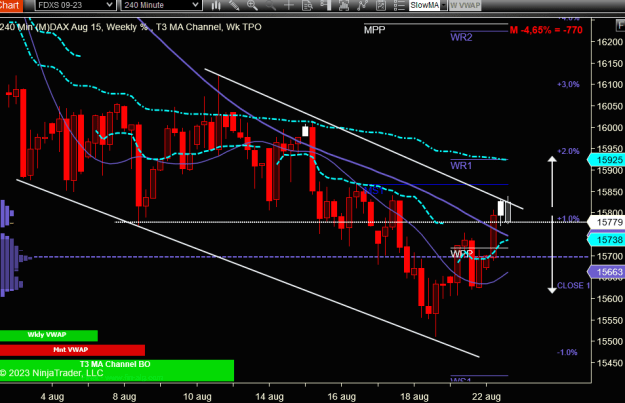Select the Chart tab

click(x=10, y=5)
